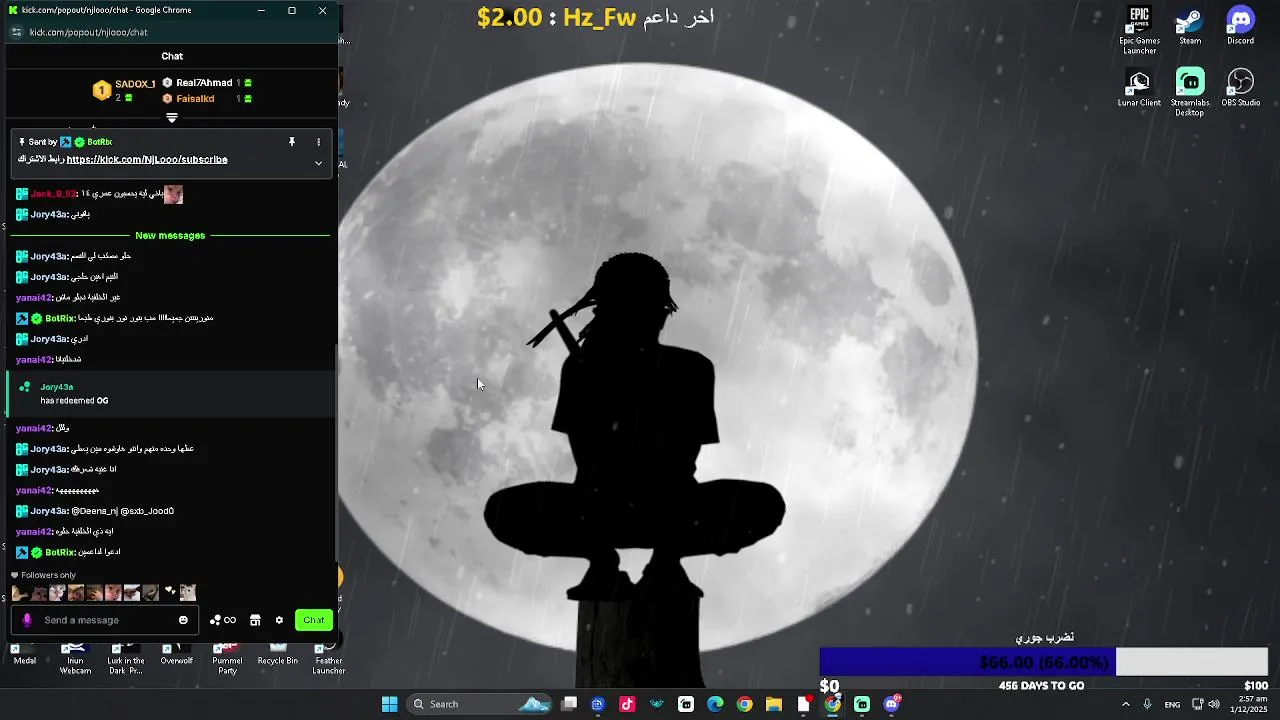
Task: Select the Overwolf desktop shortcut
Action: [x=176, y=656]
